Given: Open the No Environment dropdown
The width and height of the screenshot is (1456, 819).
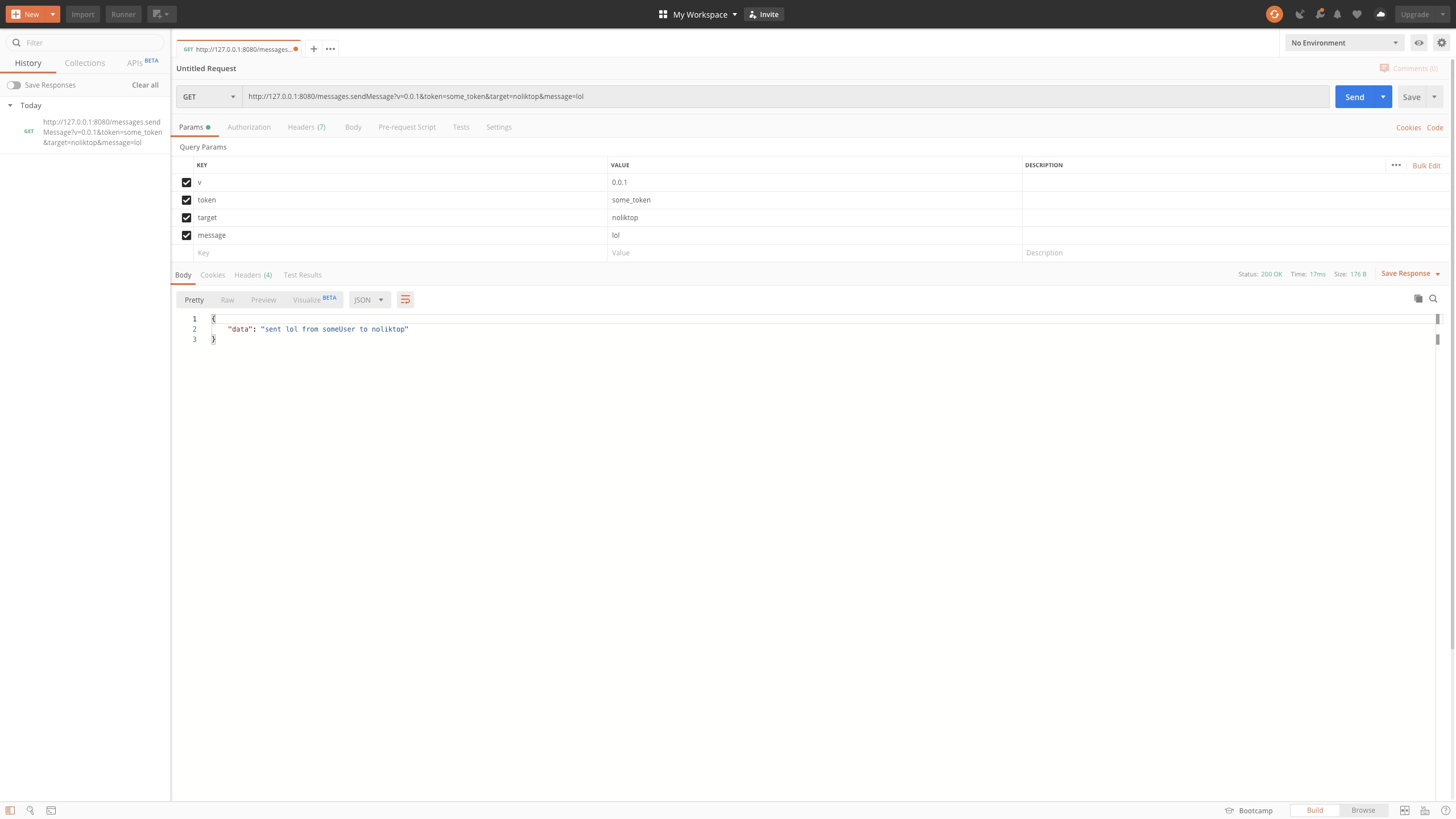Looking at the screenshot, I should (1345, 43).
